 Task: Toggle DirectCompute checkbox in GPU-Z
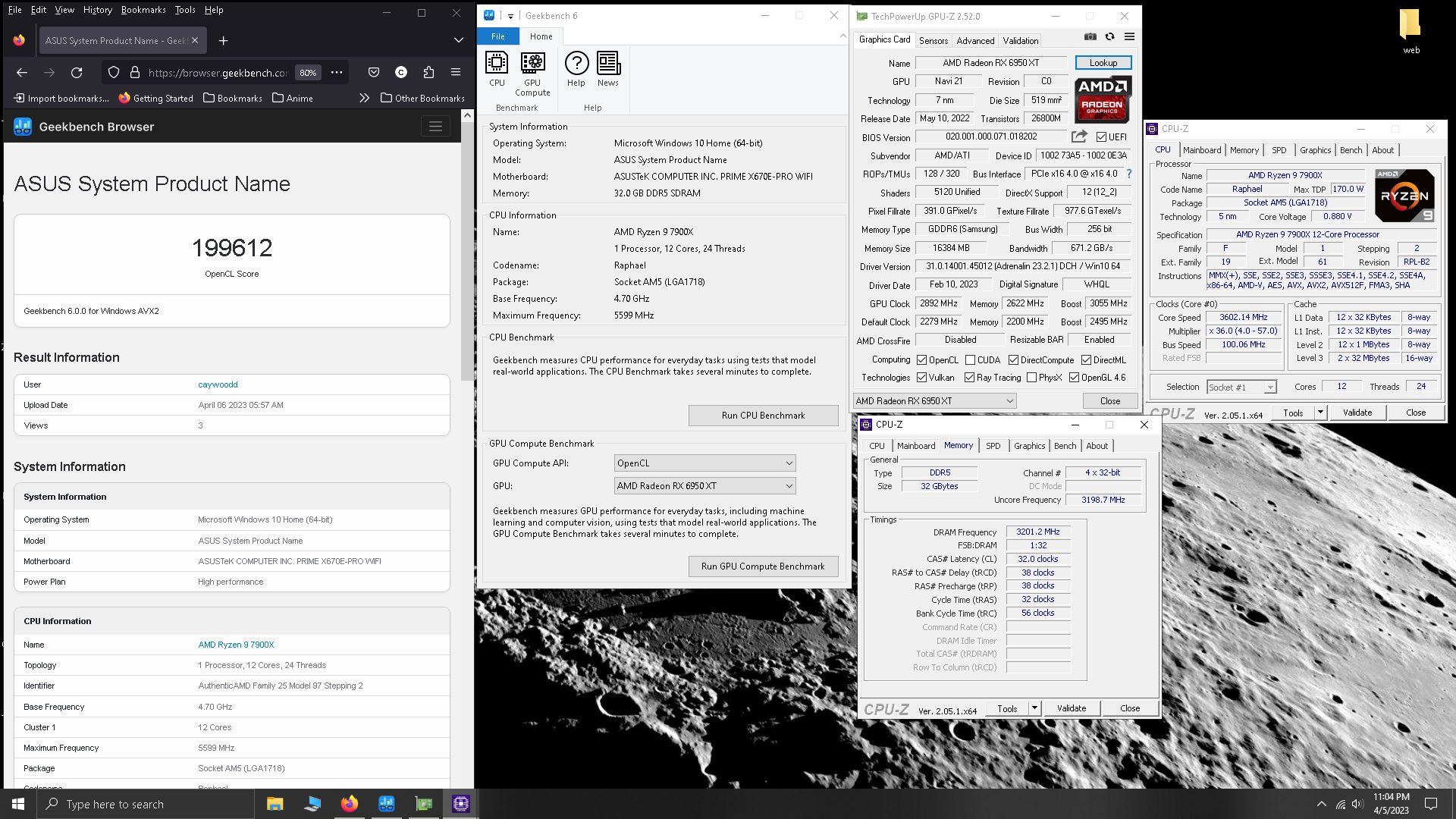click(x=1013, y=360)
